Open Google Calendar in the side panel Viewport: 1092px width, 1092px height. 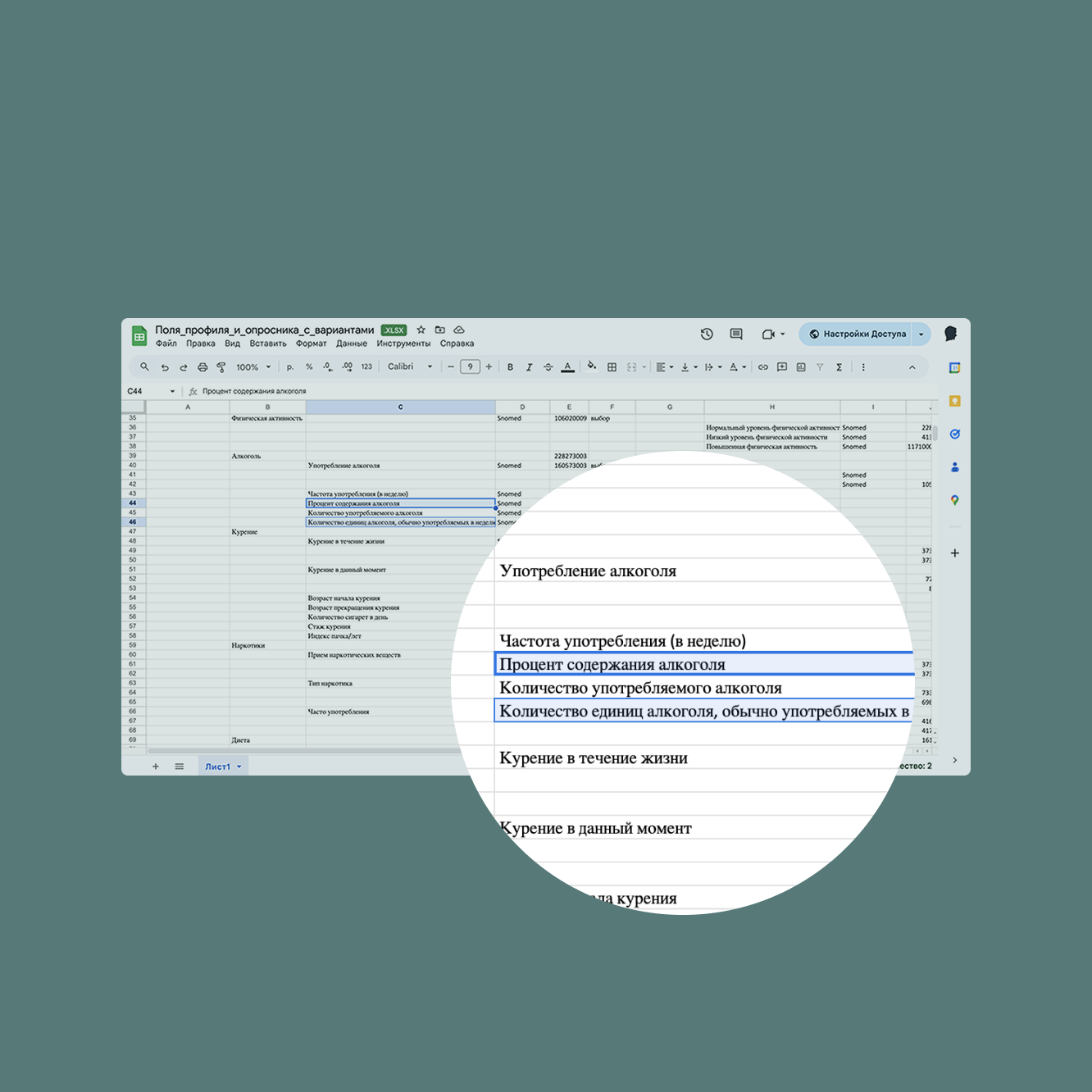(954, 368)
